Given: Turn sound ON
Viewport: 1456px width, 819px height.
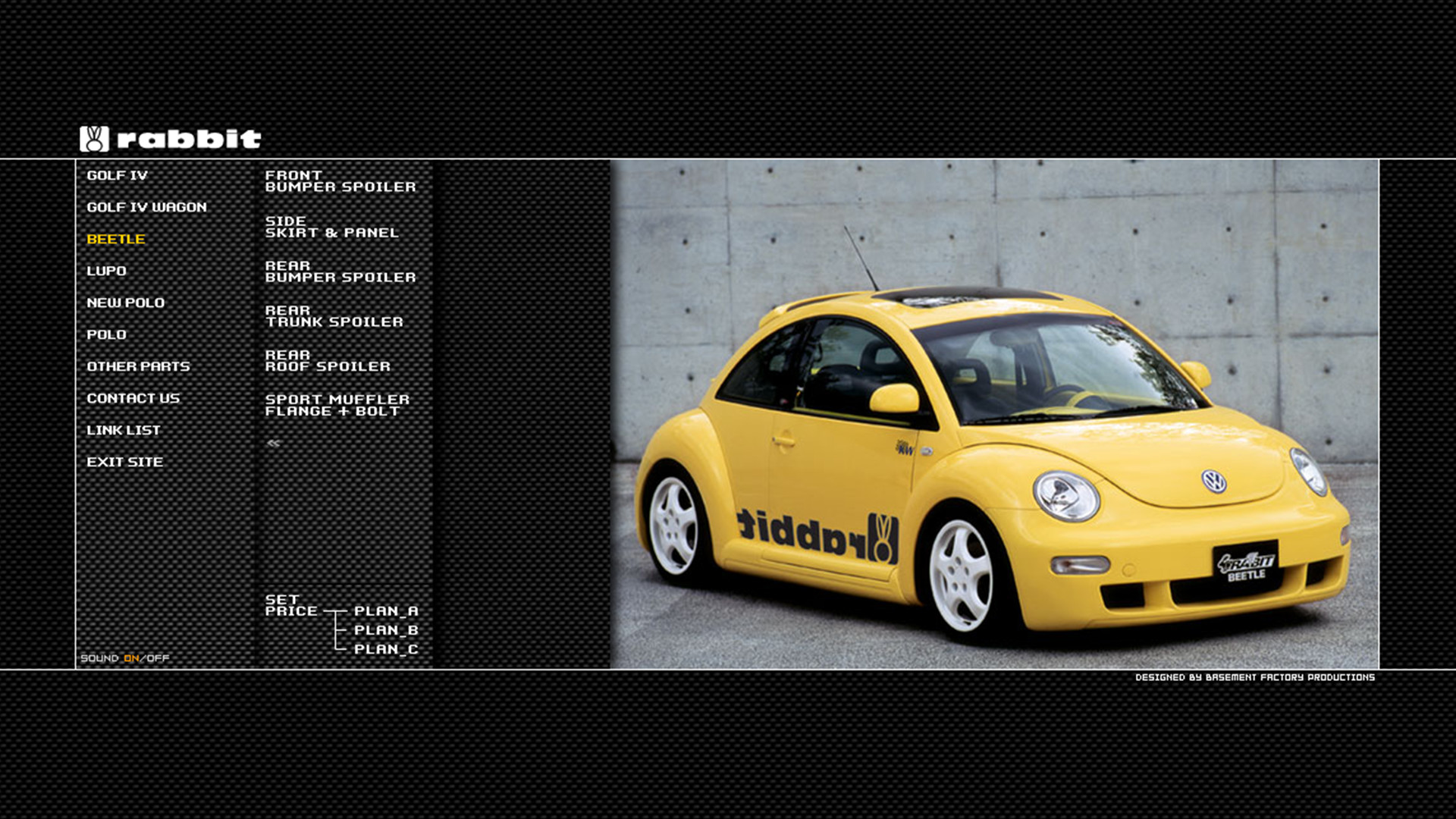Looking at the screenshot, I should point(131,658).
